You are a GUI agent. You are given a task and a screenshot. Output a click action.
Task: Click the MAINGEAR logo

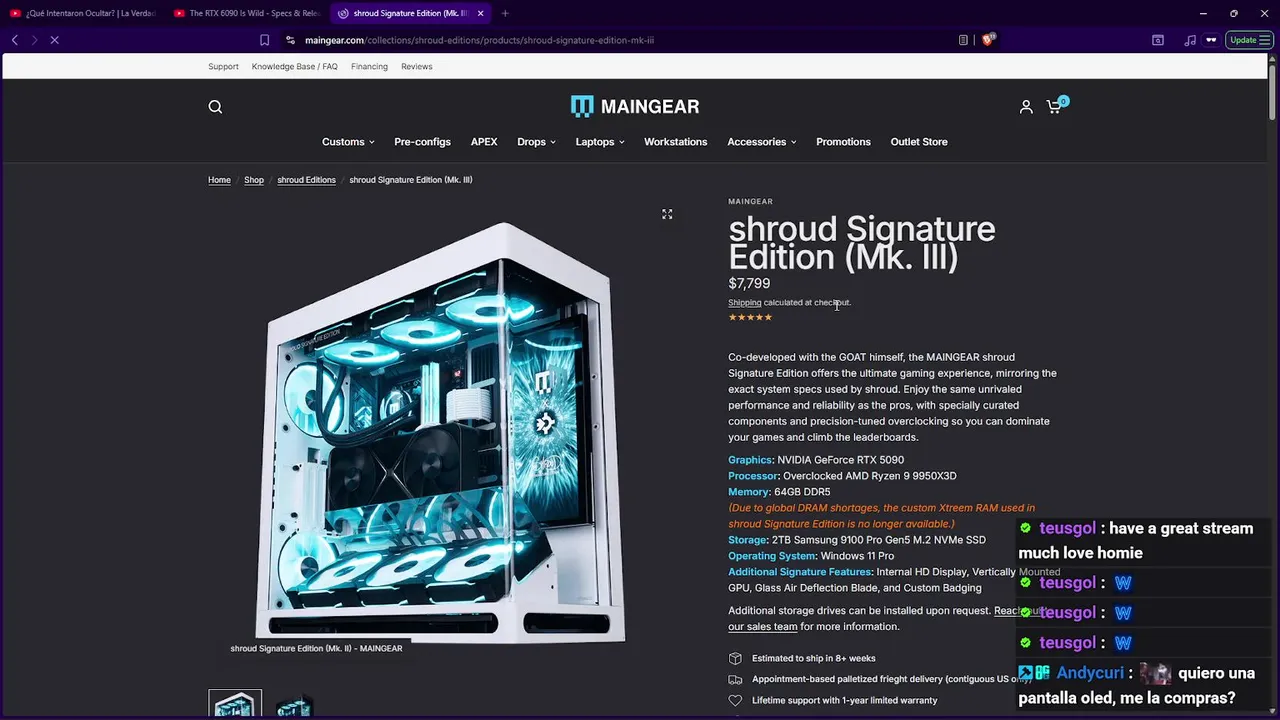[635, 106]
